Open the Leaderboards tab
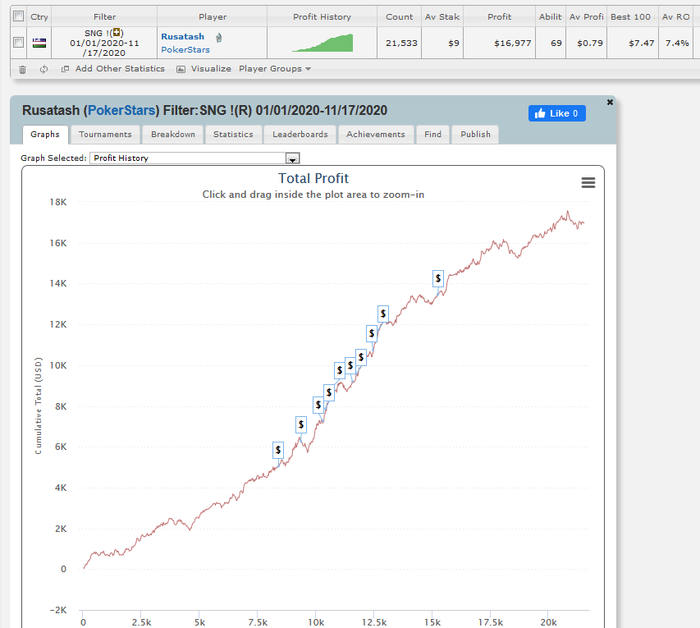Image resolution: width=700 pixels, height=628 pixels. coord(300,134)
